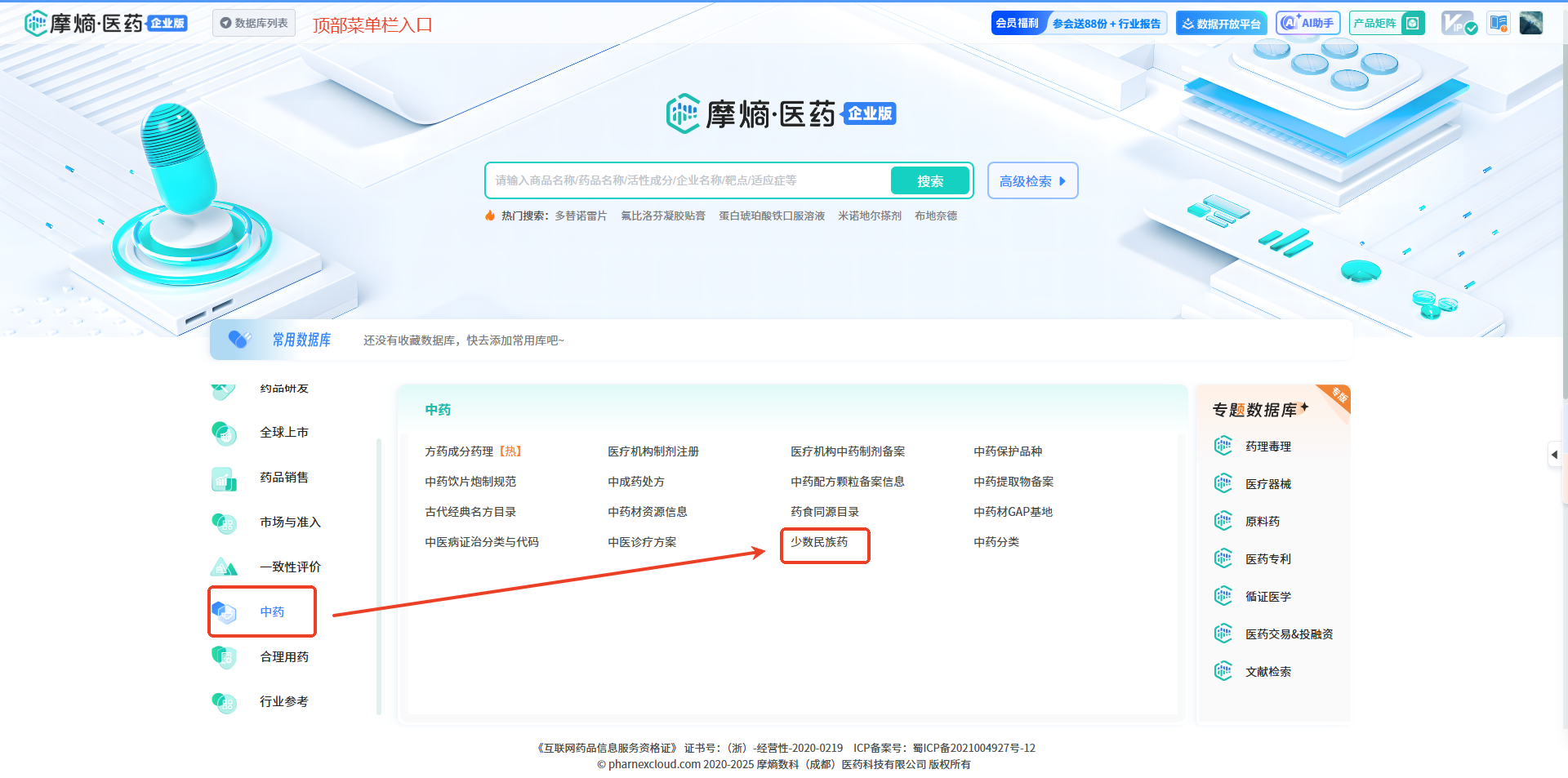Search hot term 米诺地尔搽剂
1568x778 pixels.
pos(869,216)
